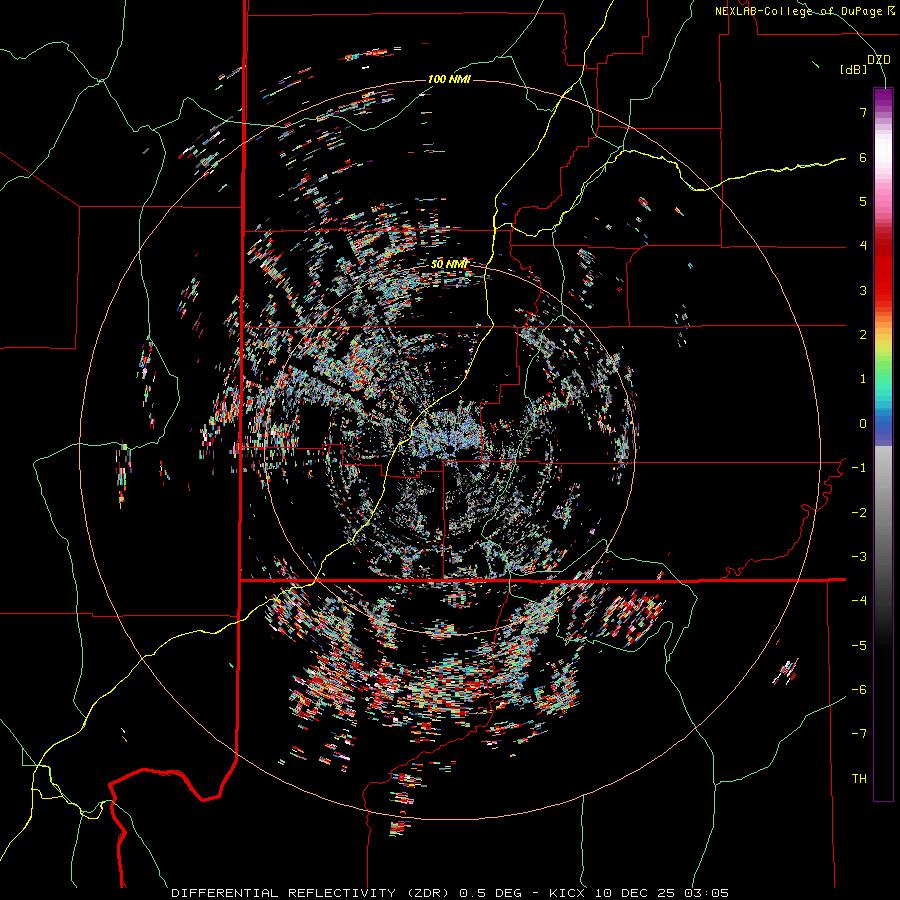The image size is (900, 900).
Task: Click the 6 dB scale value
Action: pyautogui.click(x=863, y=157)
